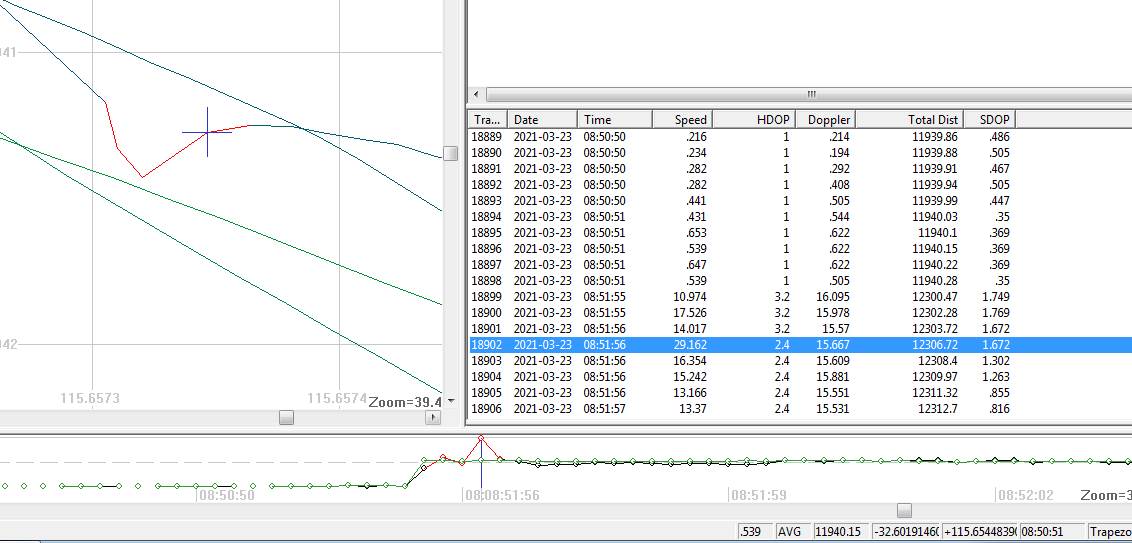Click the left arrow of the upper scrollbar
The image size is (1132, 543).
pyautogui.click(x=476, y=94)
